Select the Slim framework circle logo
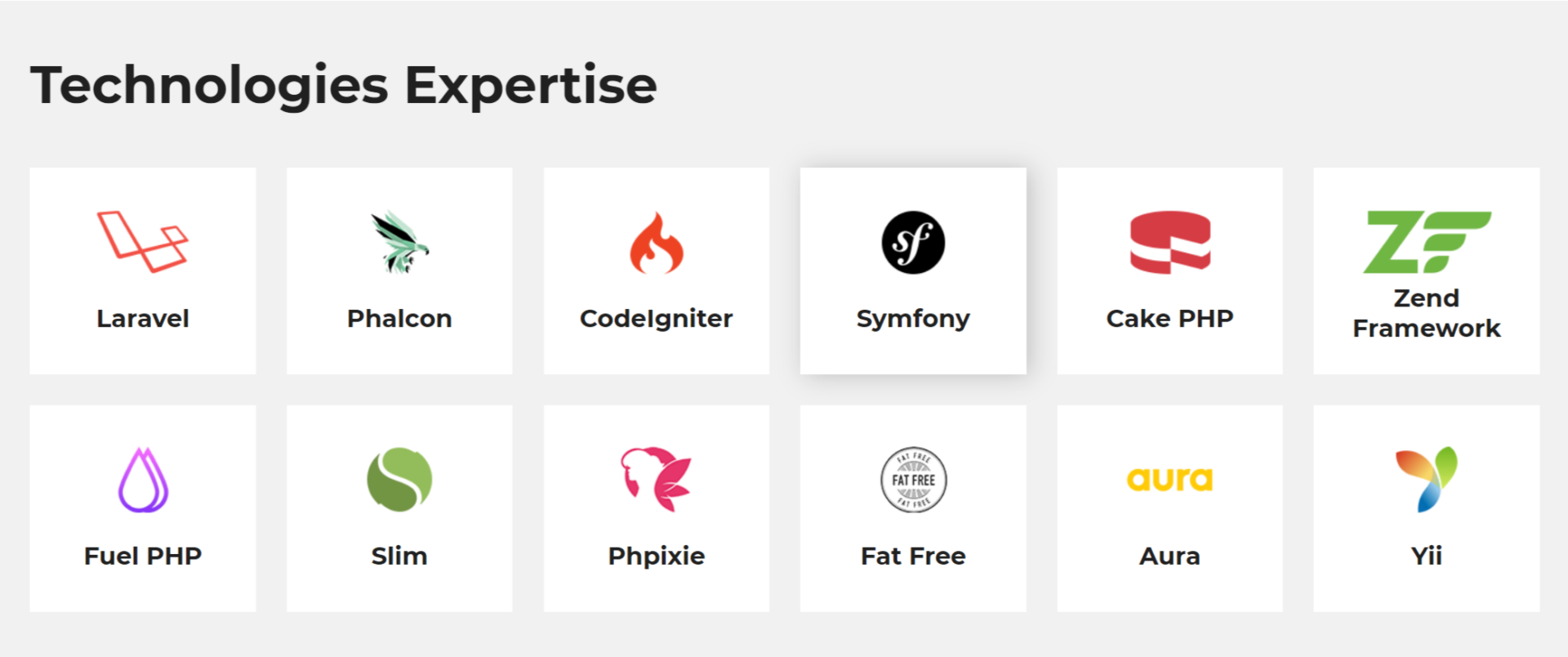 tap(399, 480)
